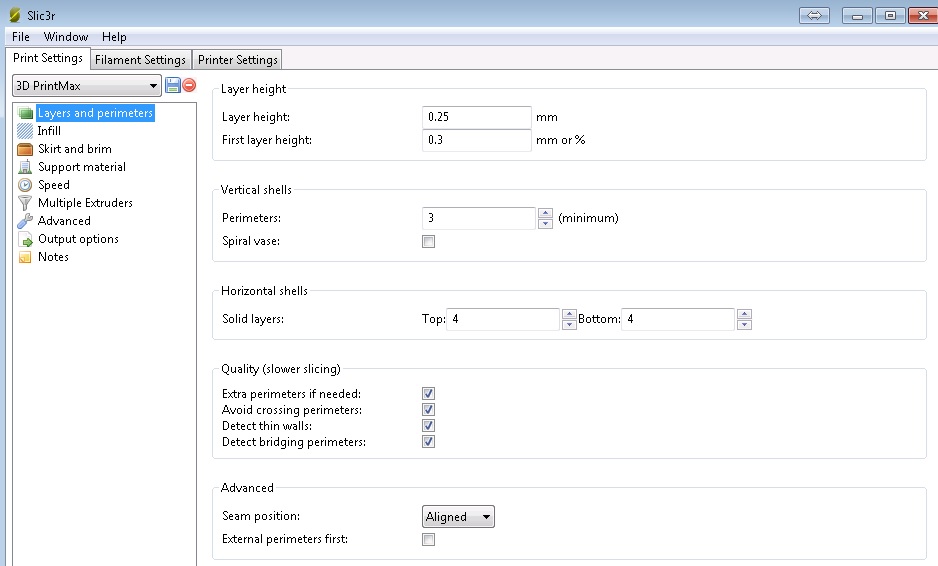Click the Layer height input field
Viewport: 938px width, 566px height.
pos(476,117)
